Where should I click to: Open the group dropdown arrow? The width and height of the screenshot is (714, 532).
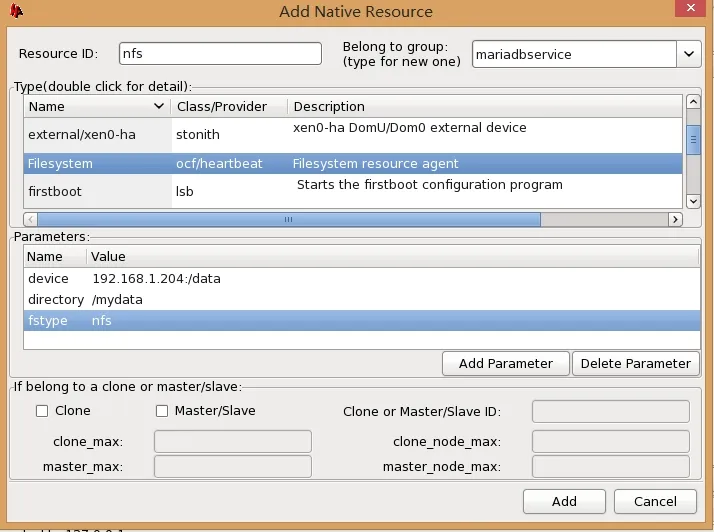[688, 54]
